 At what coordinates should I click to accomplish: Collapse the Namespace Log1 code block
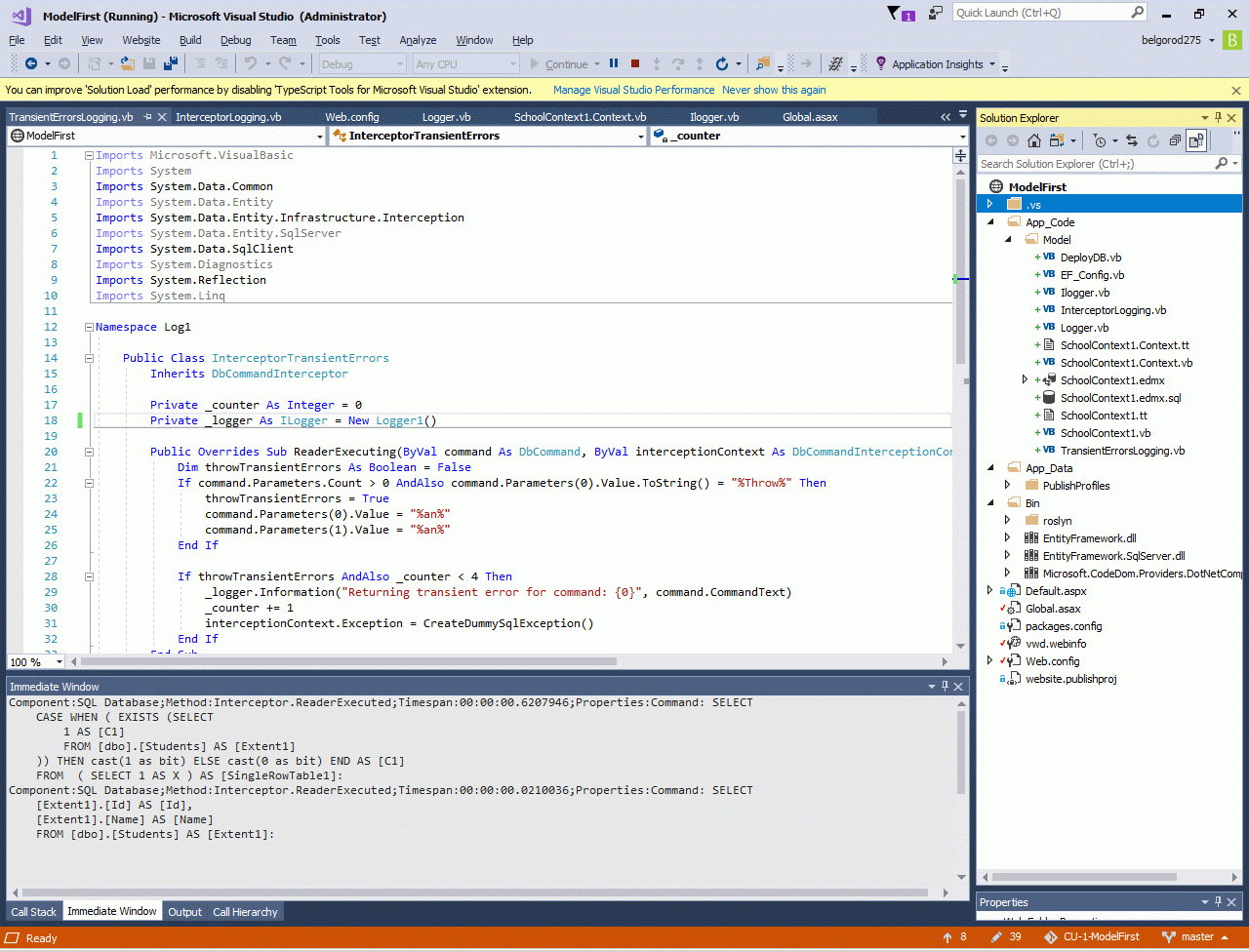(x=89, y=327)
